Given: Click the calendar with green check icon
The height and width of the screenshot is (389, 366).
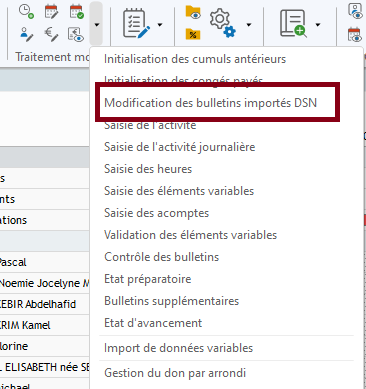Looking at the screenshot, I should click(x=77, y=11).
